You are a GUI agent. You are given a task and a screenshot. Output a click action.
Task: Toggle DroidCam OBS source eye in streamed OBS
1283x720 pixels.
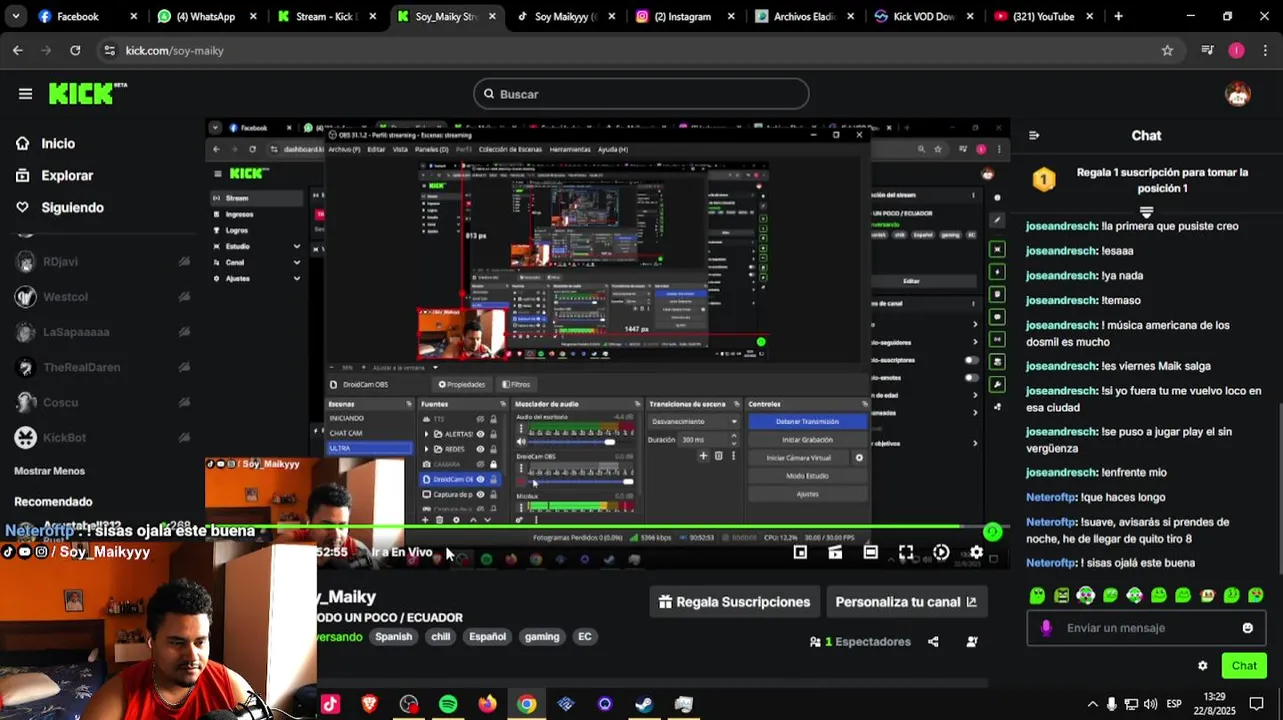pyautogui.click(x=480, y=479)
